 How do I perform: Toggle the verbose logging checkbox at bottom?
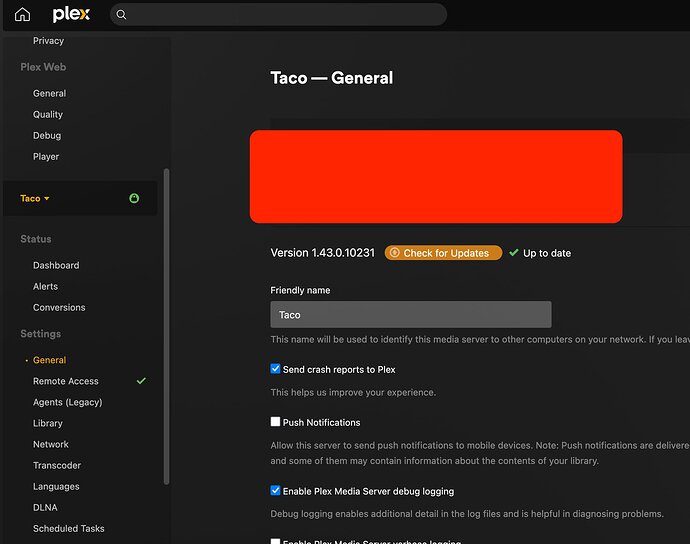(x=275, y=541)
